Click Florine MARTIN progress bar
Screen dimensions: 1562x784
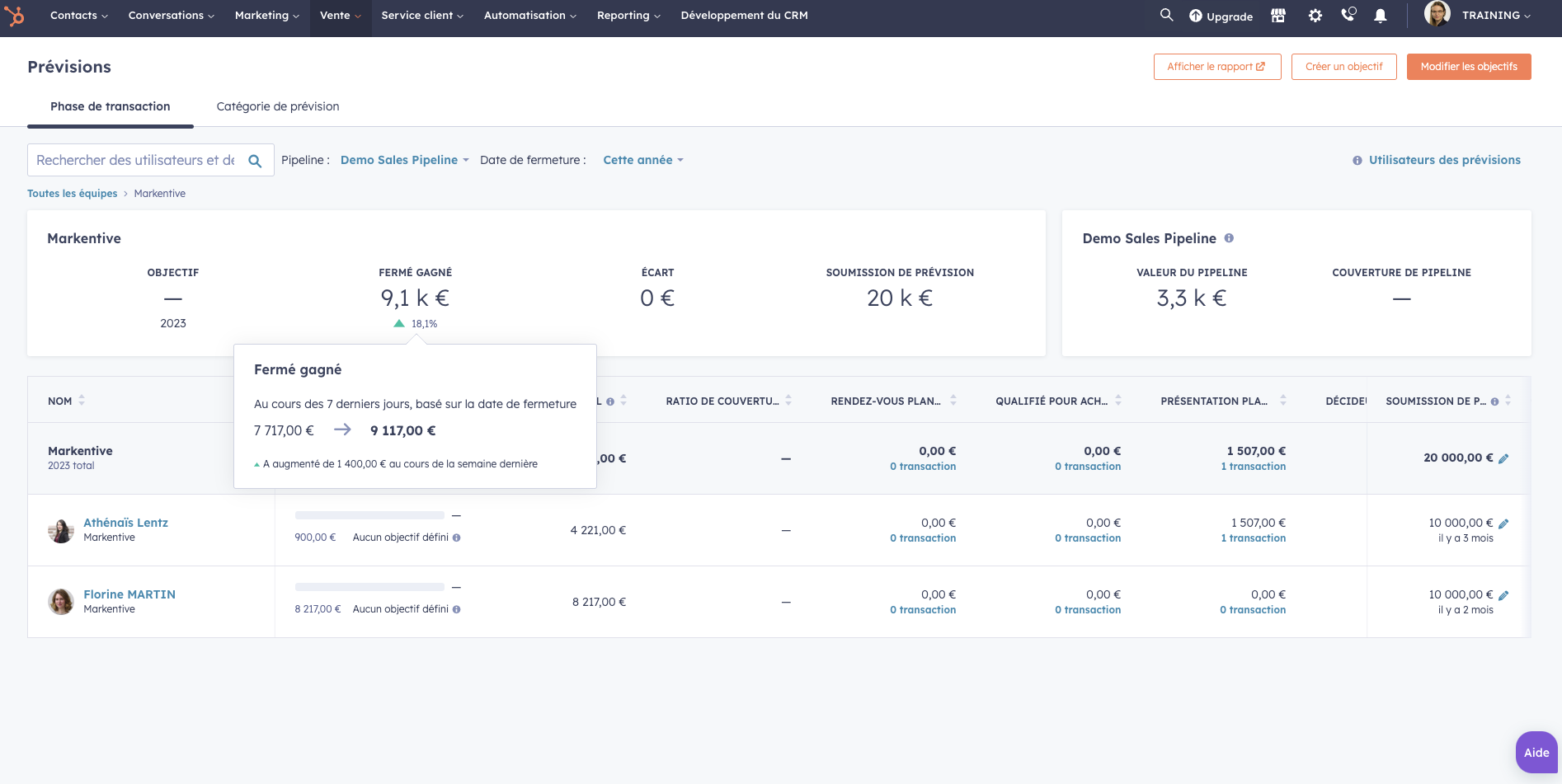point(369,587)
